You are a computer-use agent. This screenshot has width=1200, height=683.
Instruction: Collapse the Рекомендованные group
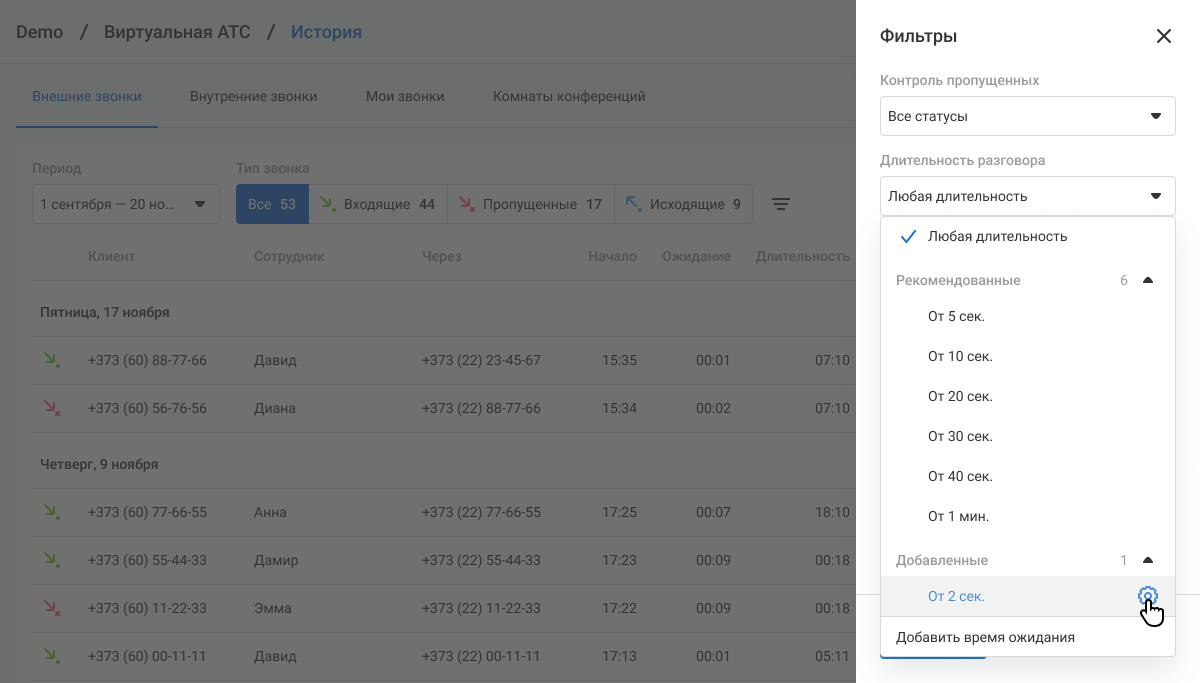(1148, 280)
